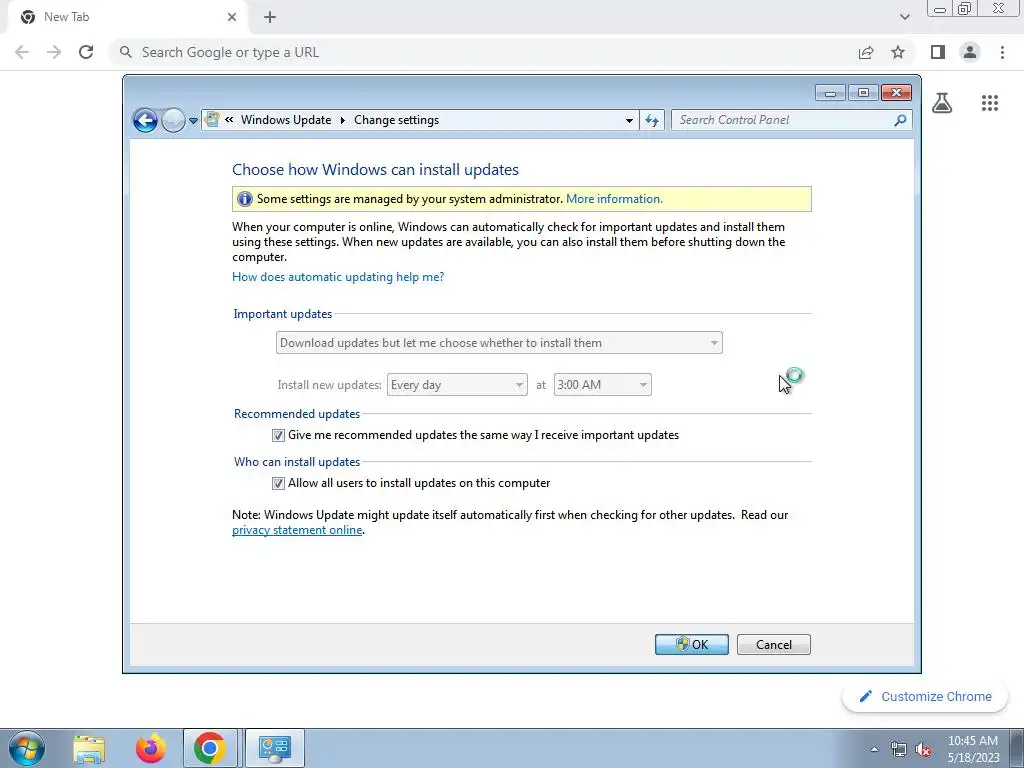The width and height of the screenshot is (1024, 768).
Task: Open Google apps grid icon
Action: [x=990, y=103]
